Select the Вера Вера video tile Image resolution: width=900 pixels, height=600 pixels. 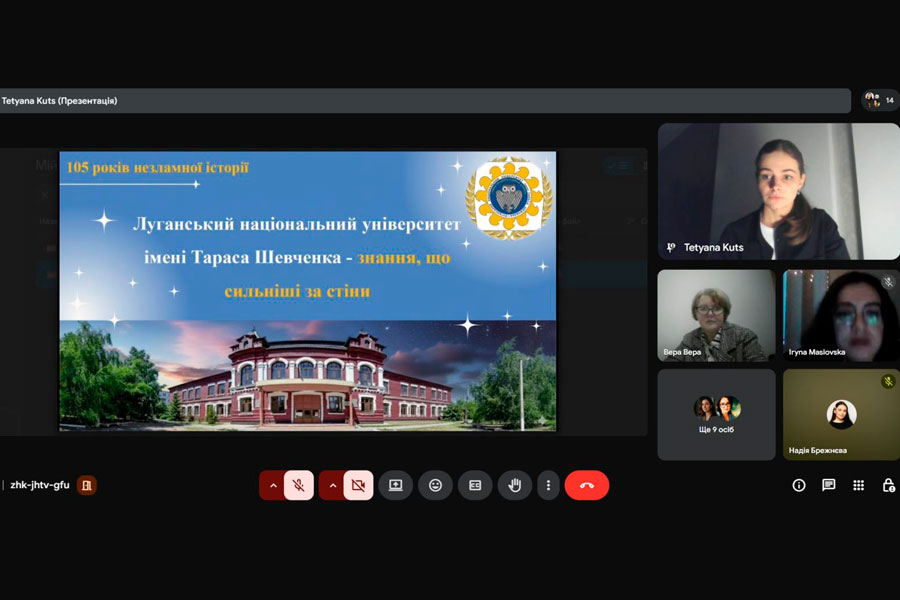click(x=716, y=315)
